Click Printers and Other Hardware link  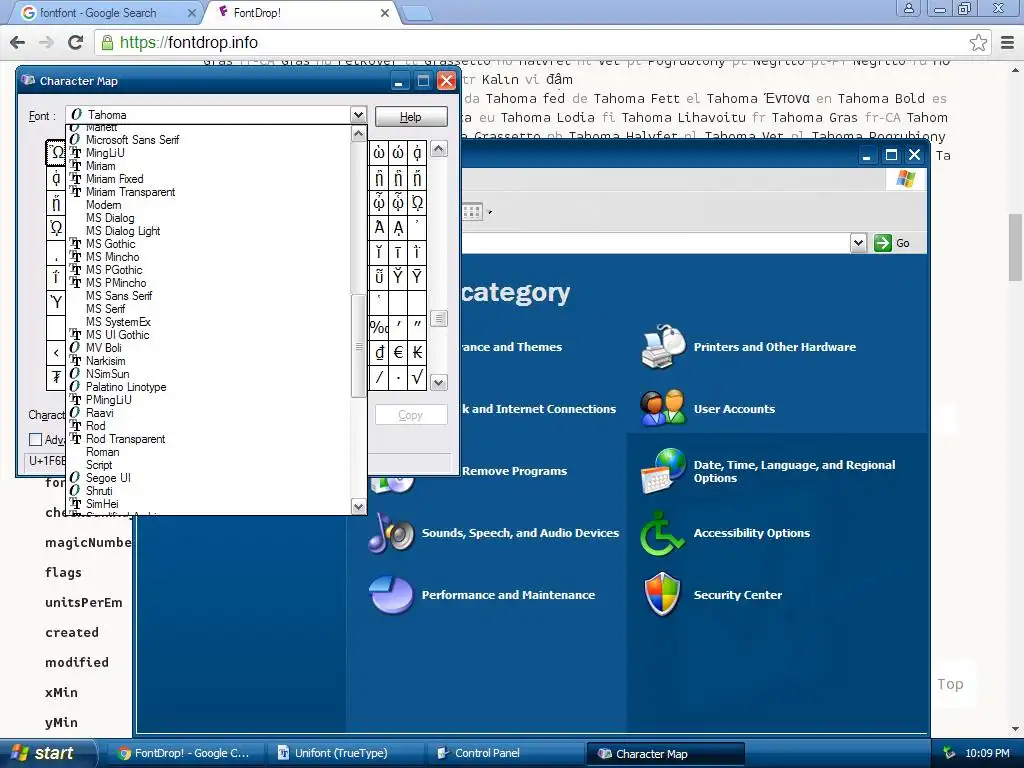(x=775, y=347)
